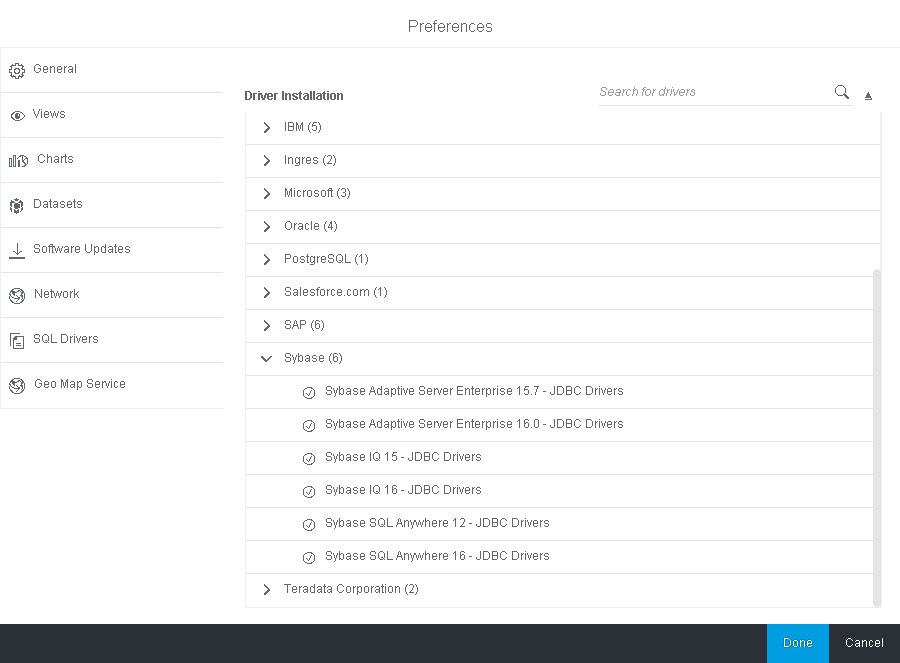Click check icon for Sybase IQ 16
Image resolution: width=900 pixels, height=663 pixels.
(309, 492)
